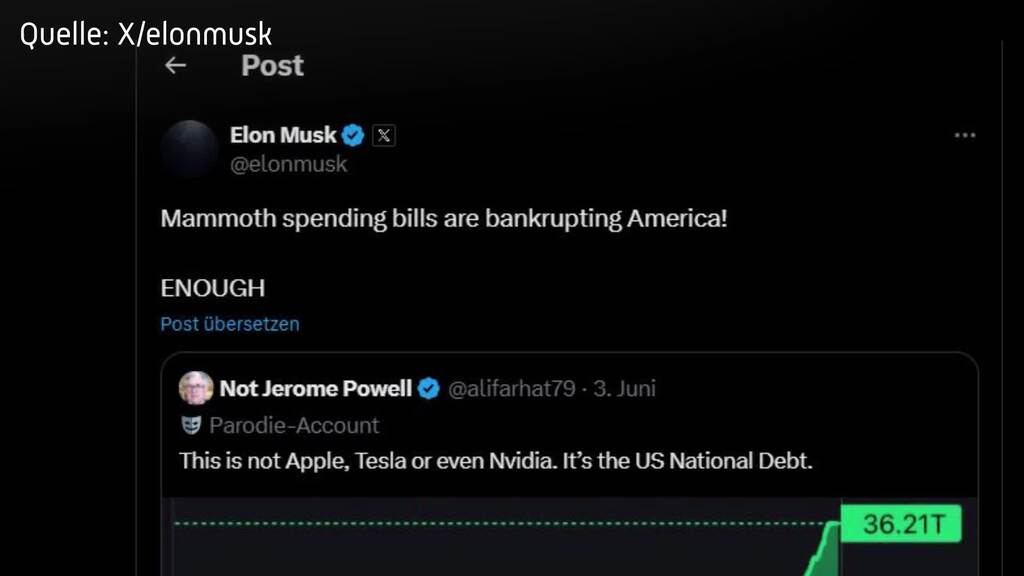Select the Elon Musk display name
1024x576 pixels.
pos(283,135)
